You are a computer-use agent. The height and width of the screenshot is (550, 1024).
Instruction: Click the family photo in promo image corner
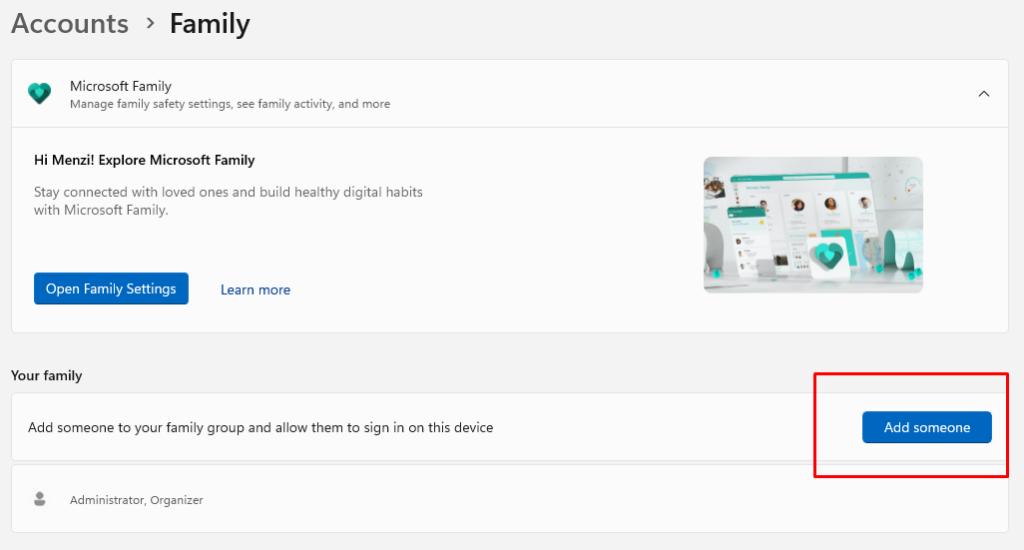pyautogui.click(x=715, y=187)
